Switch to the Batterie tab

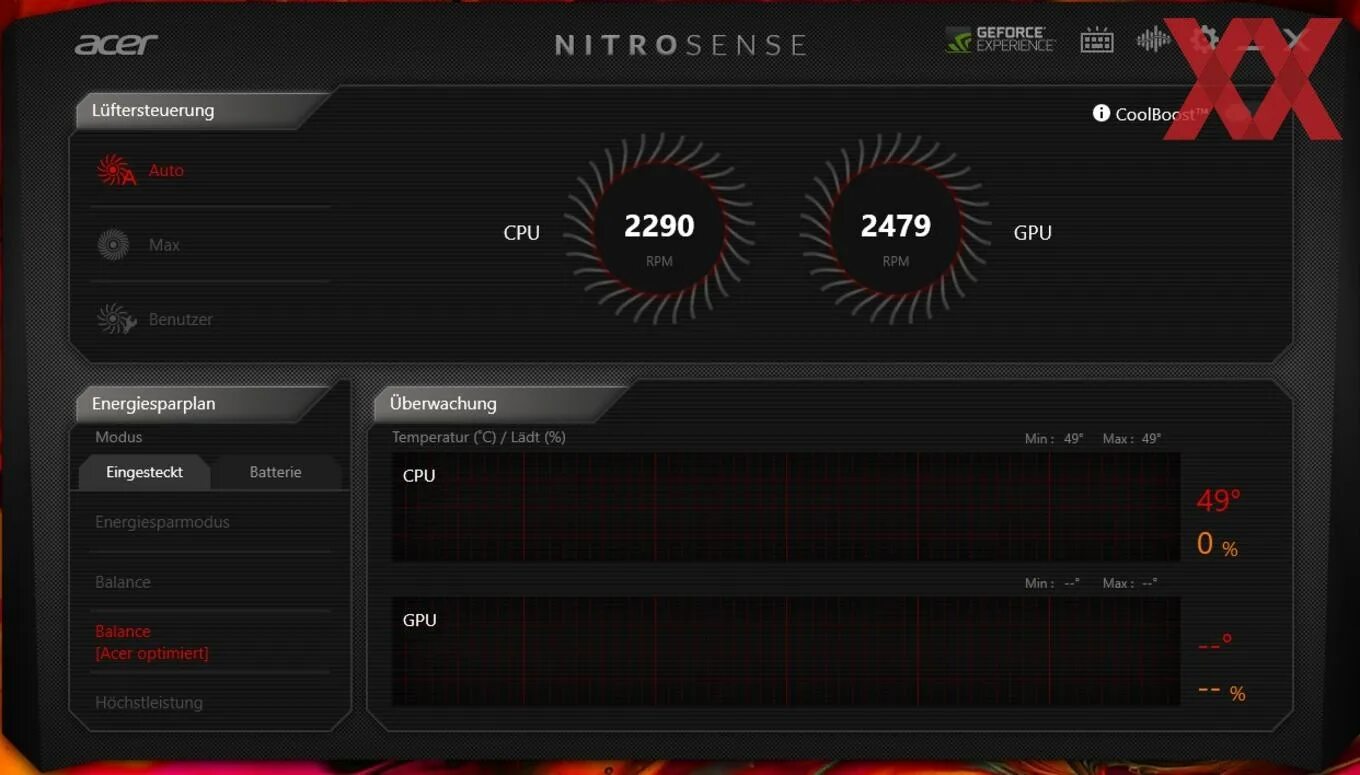click(x=275, y=472)
